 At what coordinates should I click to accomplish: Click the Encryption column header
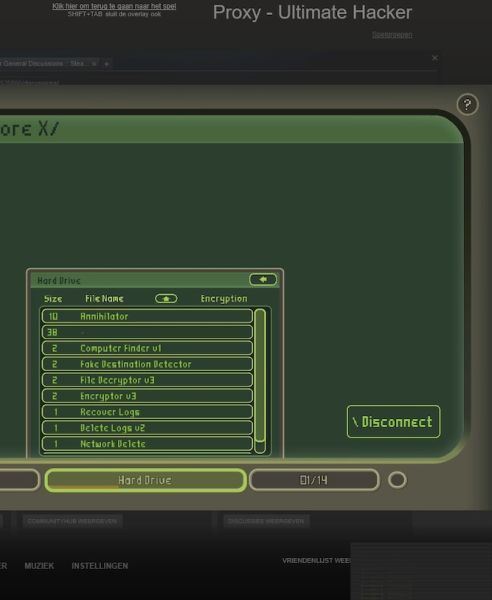click(x=224, y=298)
